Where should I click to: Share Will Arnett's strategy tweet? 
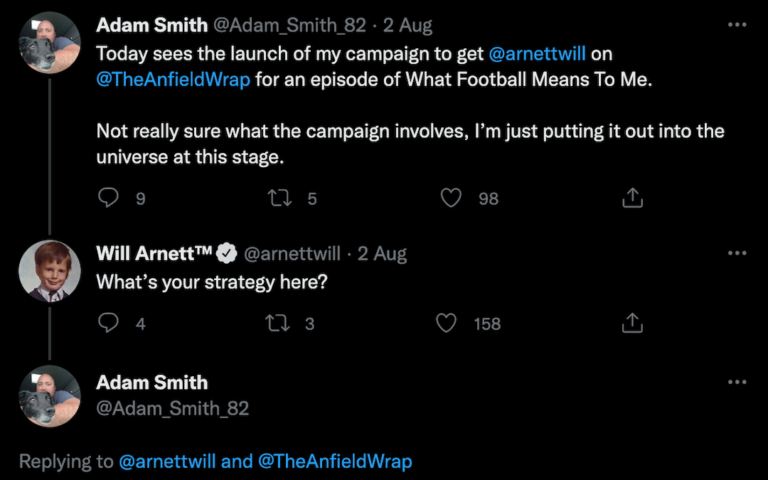632,323
